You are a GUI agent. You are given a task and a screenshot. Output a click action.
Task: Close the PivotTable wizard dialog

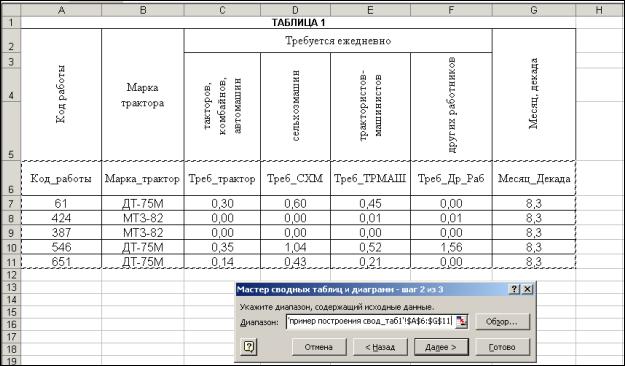click(527, 289)
